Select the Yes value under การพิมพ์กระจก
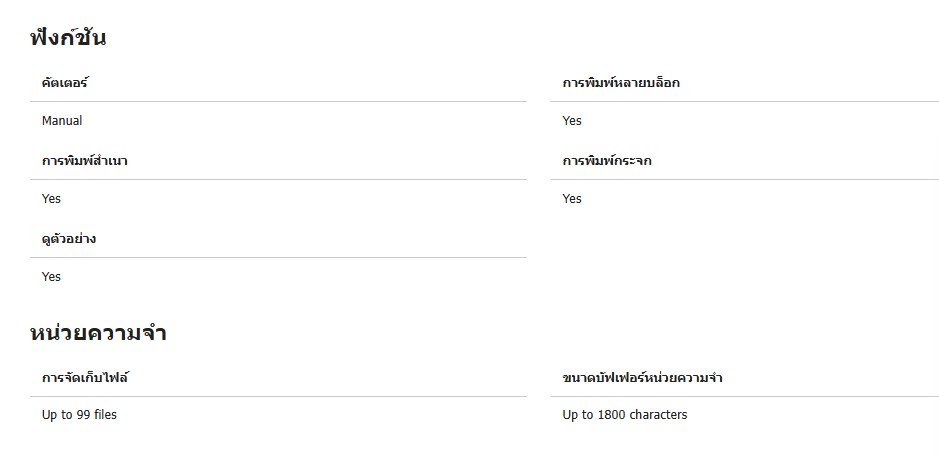This screenshot has height=456, width=939. click(x=572, y=199)
